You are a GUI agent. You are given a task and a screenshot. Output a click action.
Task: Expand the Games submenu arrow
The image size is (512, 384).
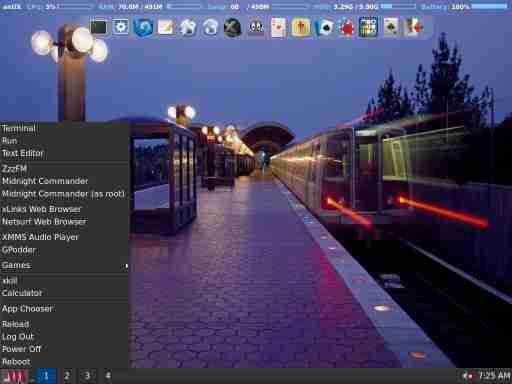point(126,266)
